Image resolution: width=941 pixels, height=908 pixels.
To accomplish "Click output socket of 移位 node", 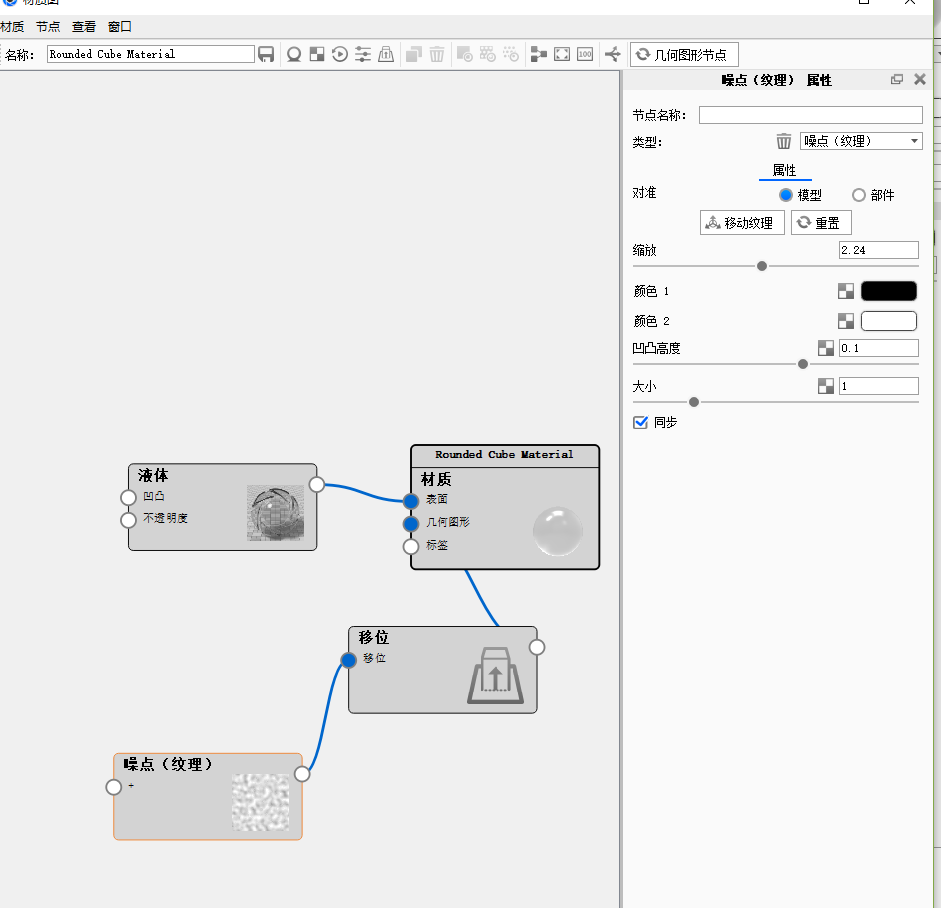I will (x=537, y=647).
